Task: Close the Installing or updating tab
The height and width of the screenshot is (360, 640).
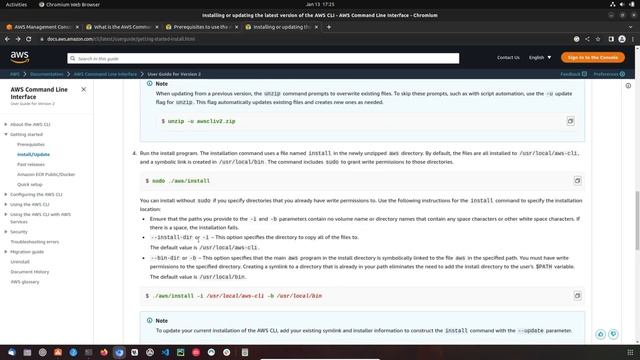Action: click(x=316, y=27)
